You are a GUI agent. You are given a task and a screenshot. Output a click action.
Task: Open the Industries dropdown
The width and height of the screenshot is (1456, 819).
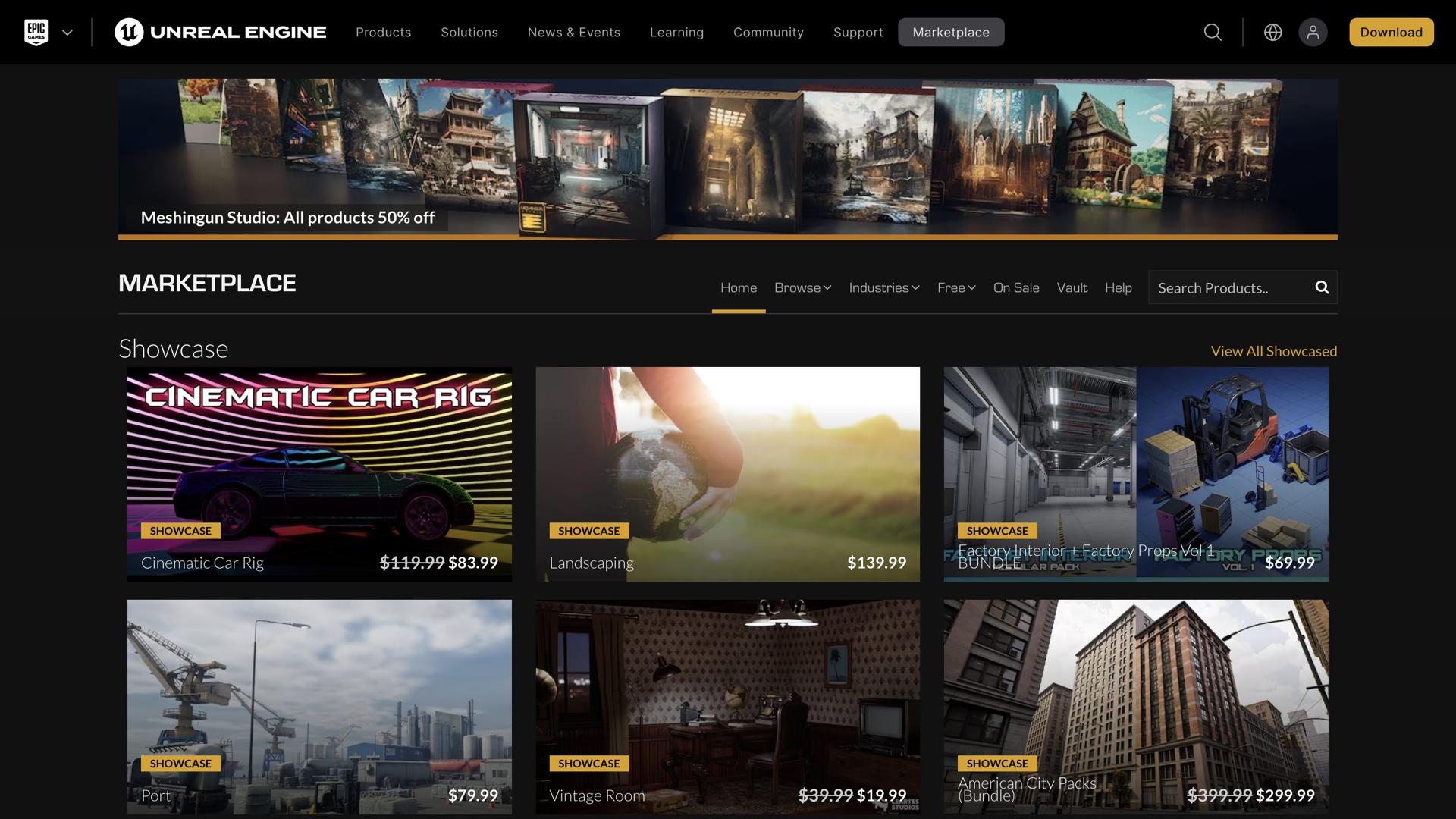coord(883,287)
